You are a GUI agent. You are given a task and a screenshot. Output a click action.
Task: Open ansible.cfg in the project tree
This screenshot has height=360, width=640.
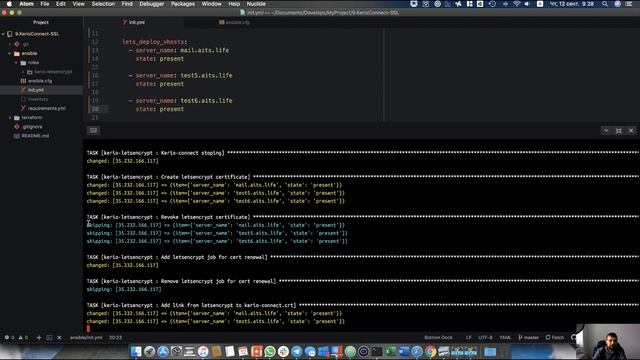point(40,81)
